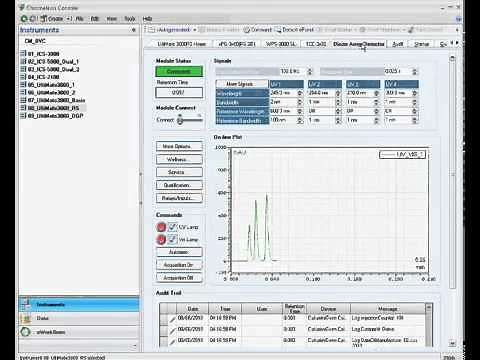Click the pin icon in Instruments header

point(134,30)
